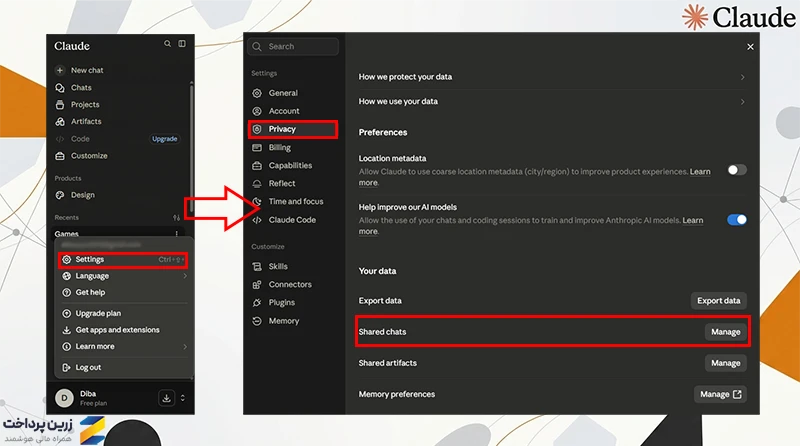Collapse sidebar using the panel icon
Screen dimensions: 800x446
pos(182,44)
